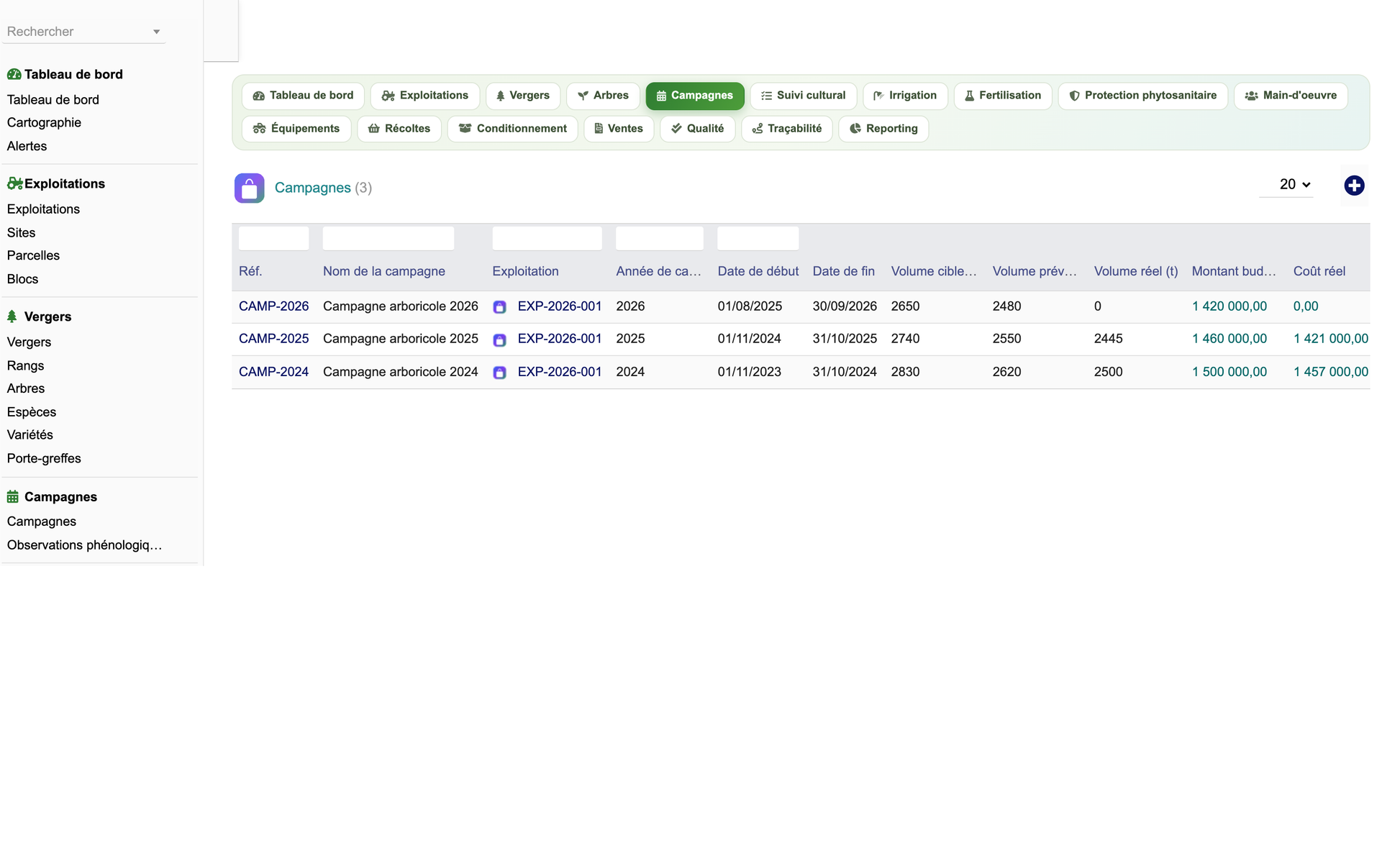Go to the Fertilisation tab
The width and height of the screenshot is (1400, 866).
tap(1003, 96)
